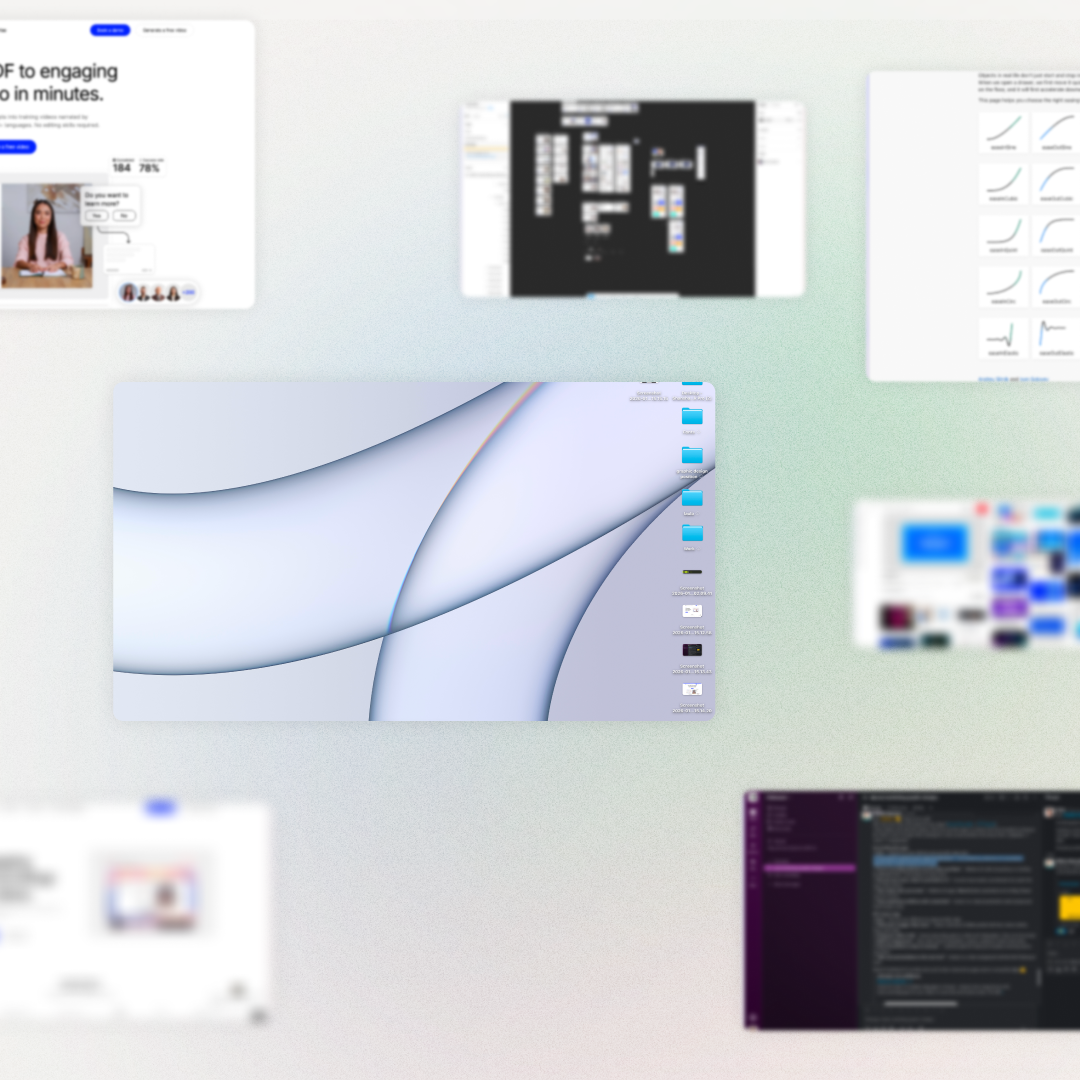The width and height of the screenshot is (1080, 1080).
Task: Open the graphic design folder on desktop
Action: 692,461
